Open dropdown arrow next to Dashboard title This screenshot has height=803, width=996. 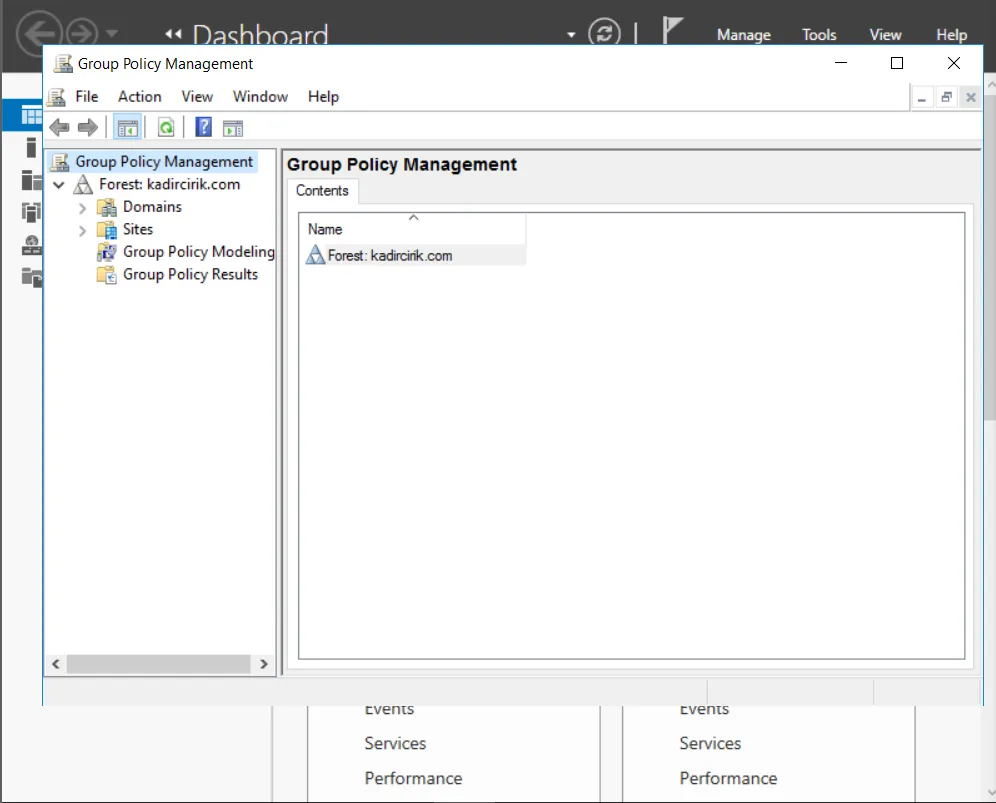pos(571,35)
